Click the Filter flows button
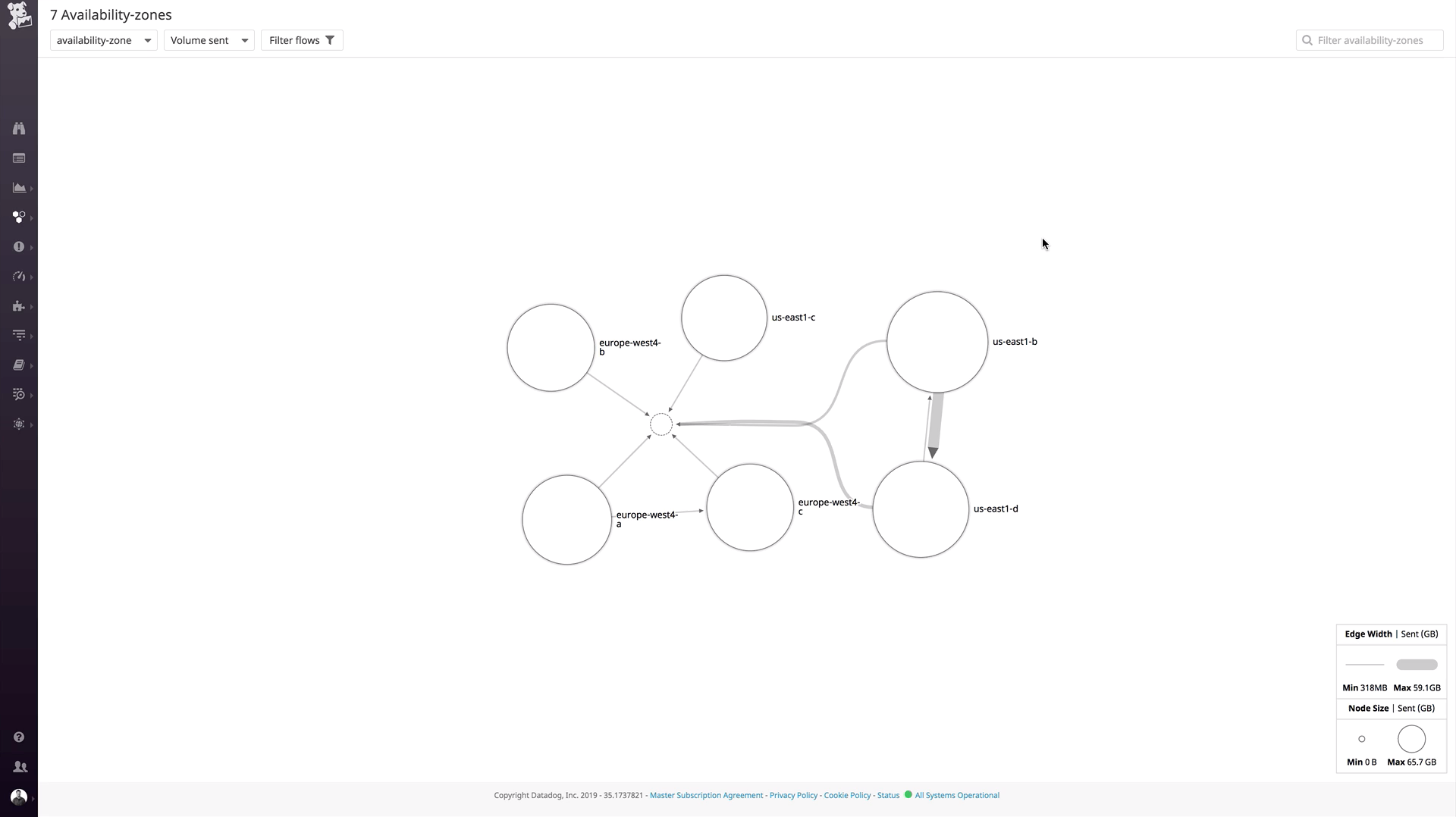 pos(301,40)
